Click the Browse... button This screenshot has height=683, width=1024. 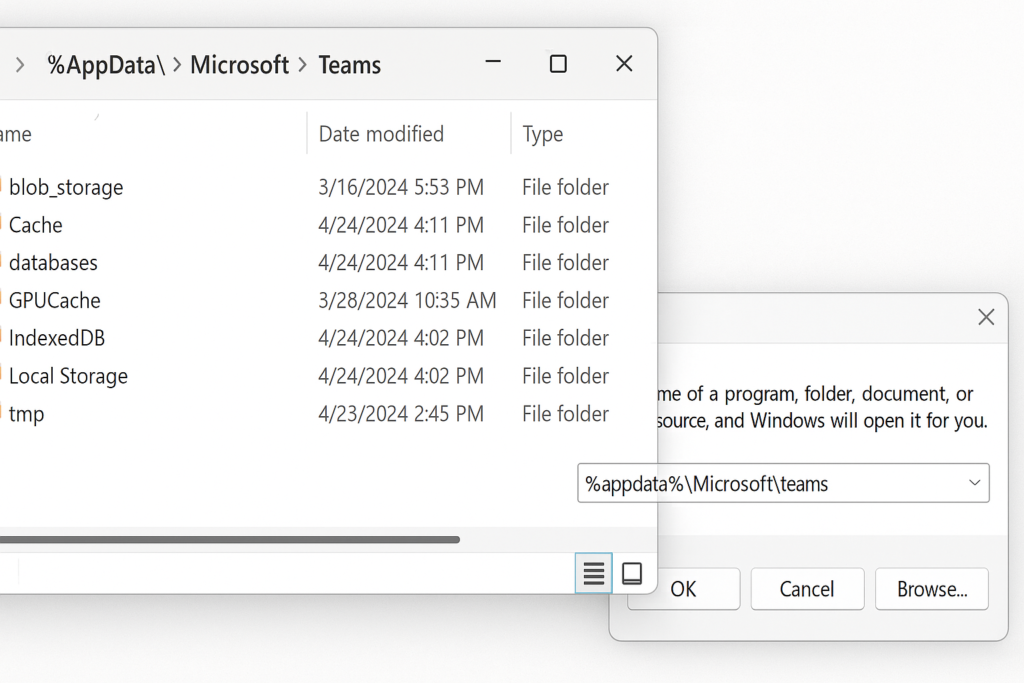932,589
